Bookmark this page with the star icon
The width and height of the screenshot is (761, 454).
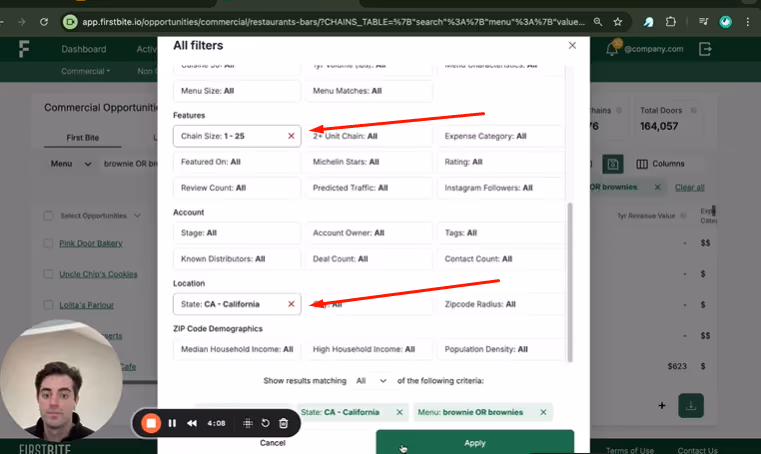pos(617,22)
